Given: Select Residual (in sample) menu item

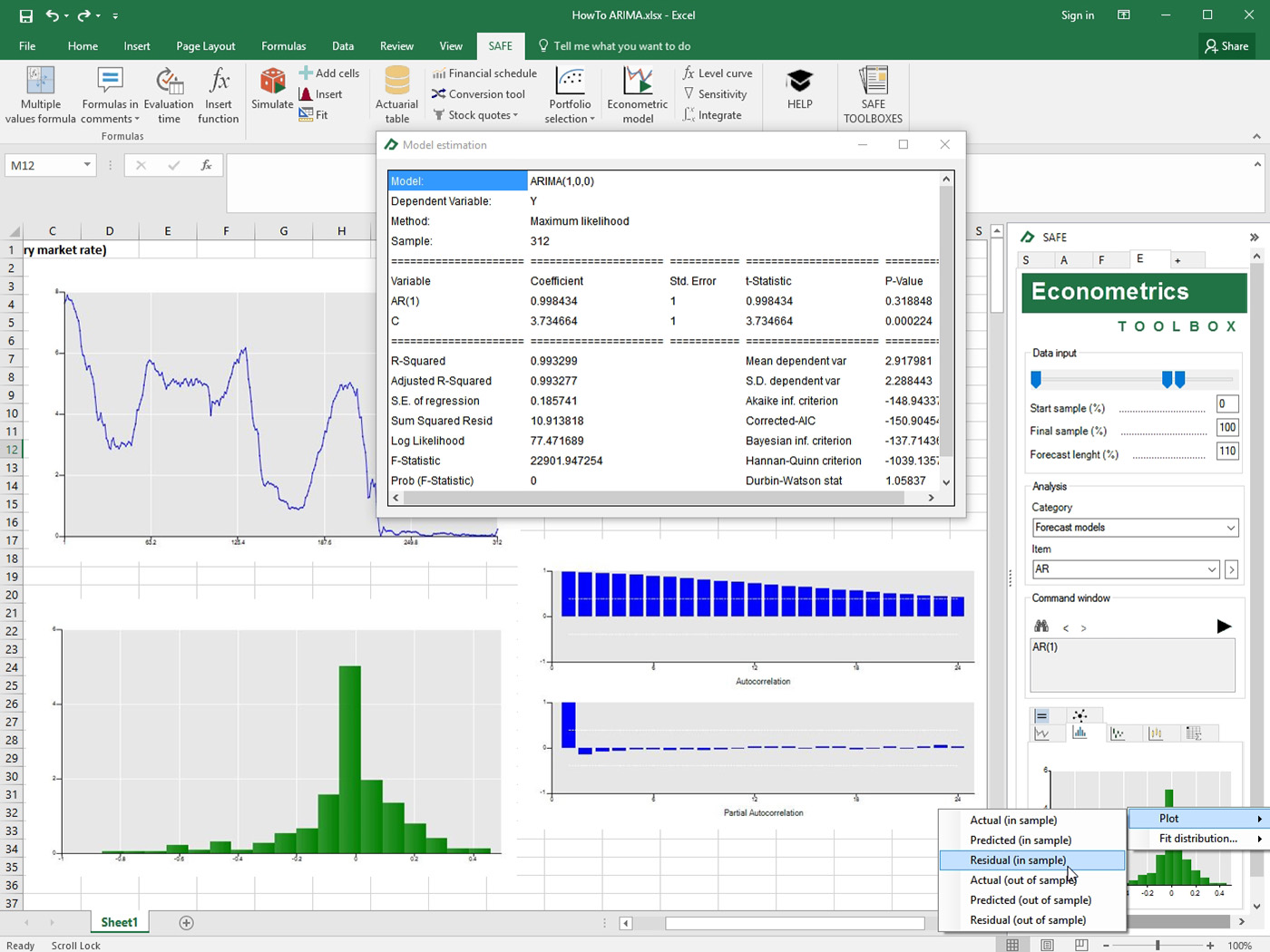Looking at the screenshot, I should click(x=1032, y=860).
